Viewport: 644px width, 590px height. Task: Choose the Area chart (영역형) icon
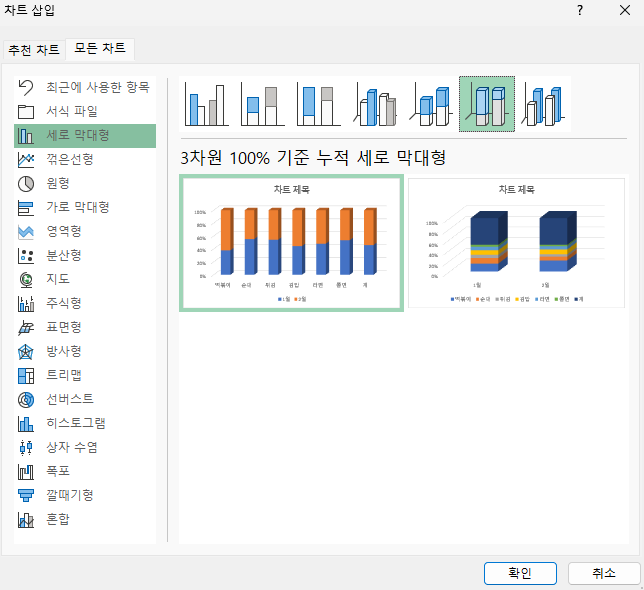tap(26, 232)
